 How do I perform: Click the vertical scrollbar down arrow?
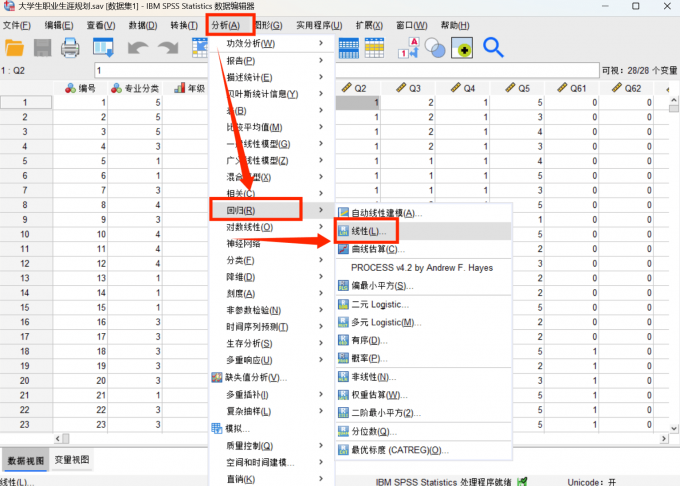point(673,428)
